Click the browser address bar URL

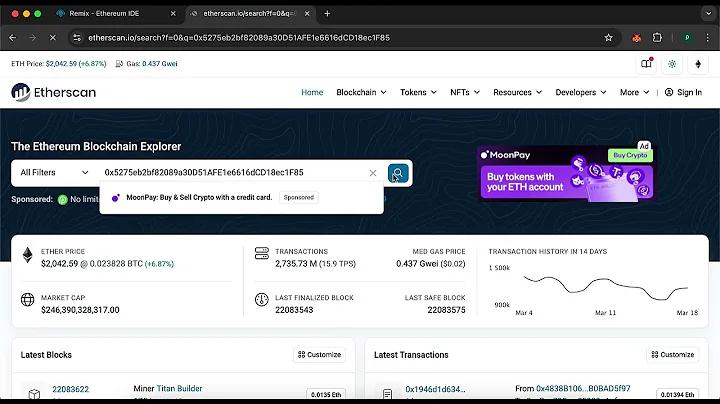[239, 38]
